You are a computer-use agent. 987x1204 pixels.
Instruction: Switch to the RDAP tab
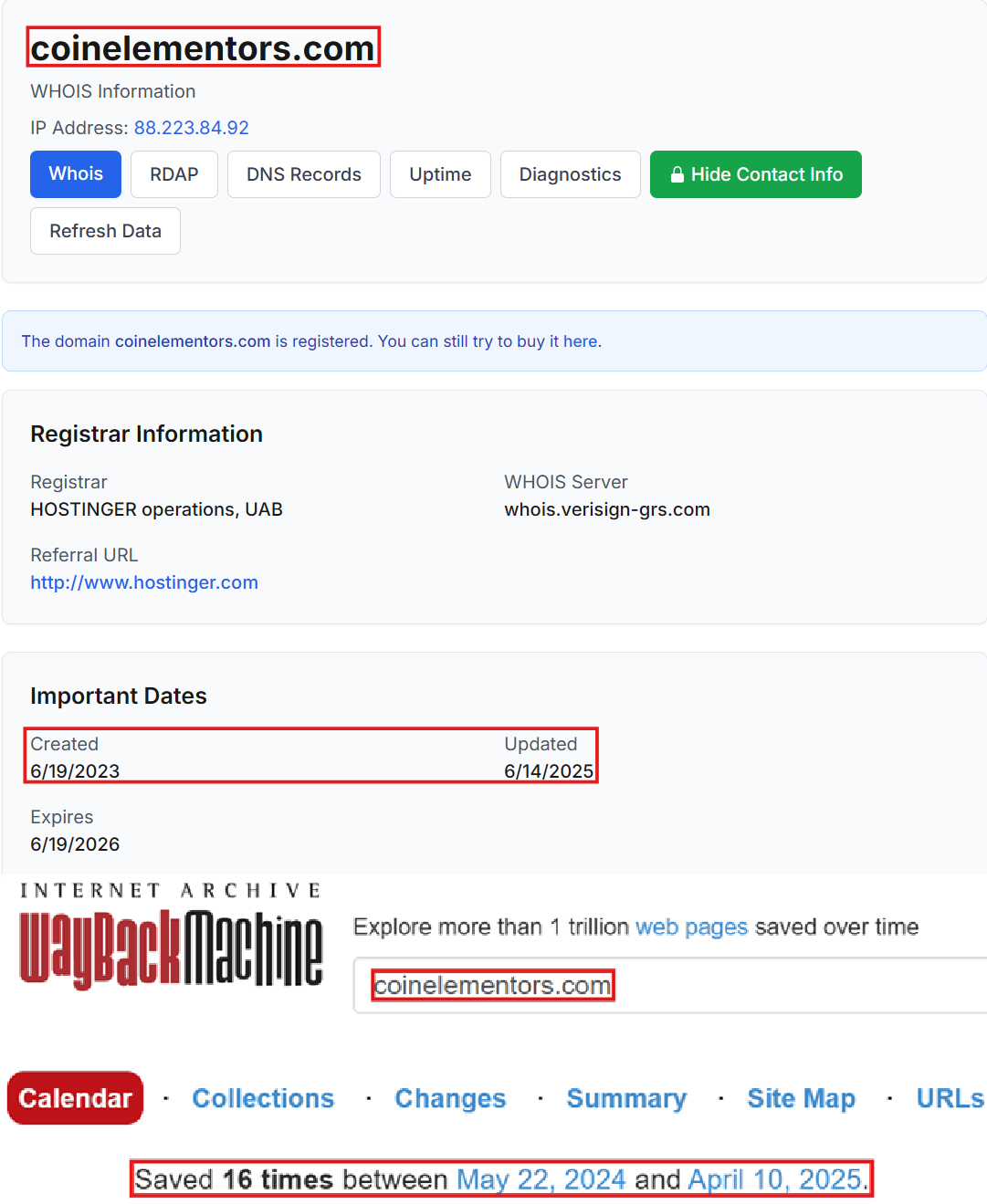[x=174, y=174]
